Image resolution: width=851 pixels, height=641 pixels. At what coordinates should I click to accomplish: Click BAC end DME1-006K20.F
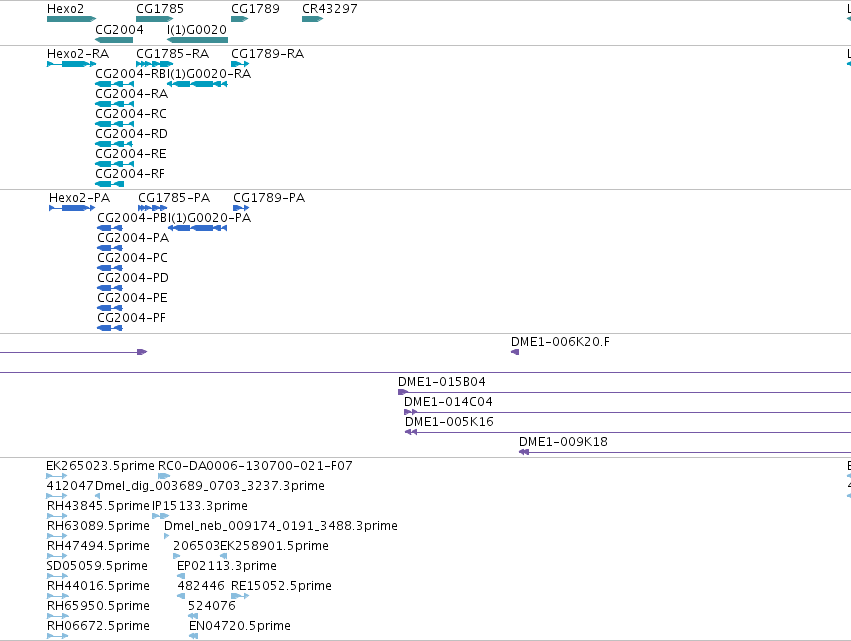[560, 342]
